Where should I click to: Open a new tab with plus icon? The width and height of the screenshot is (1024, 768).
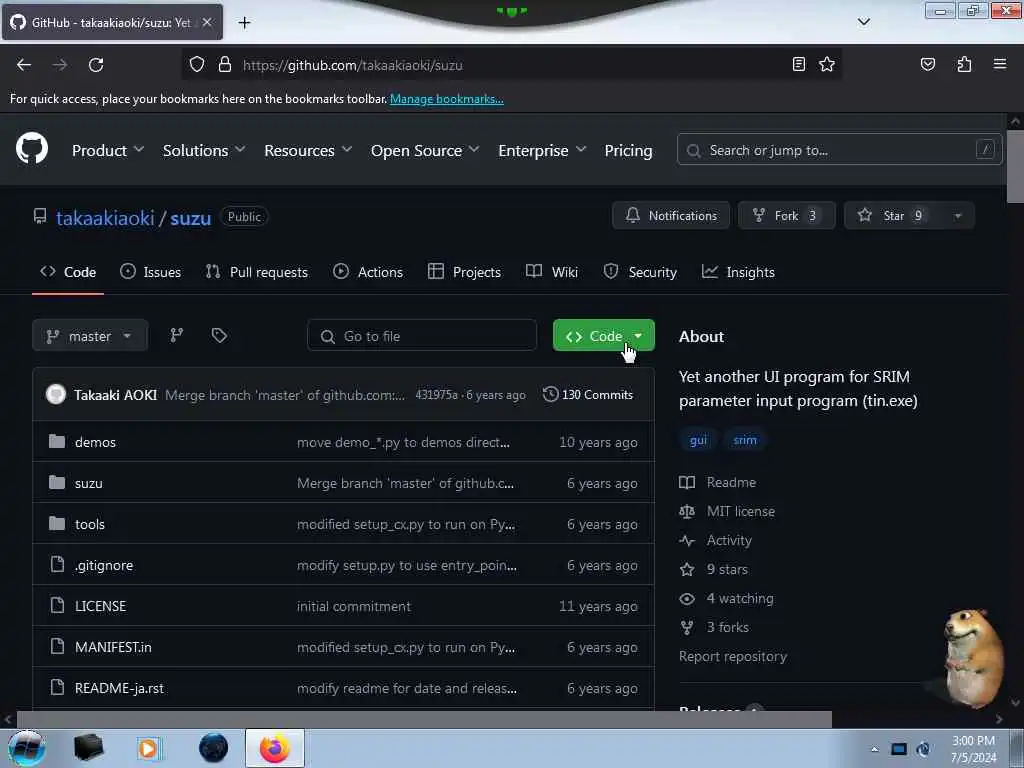point(244,23)
